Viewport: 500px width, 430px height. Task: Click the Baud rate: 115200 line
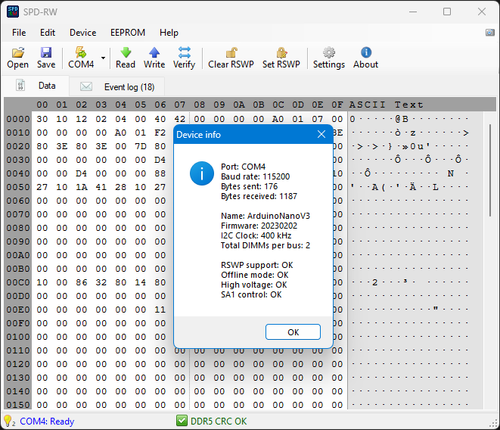pos(255,176)
